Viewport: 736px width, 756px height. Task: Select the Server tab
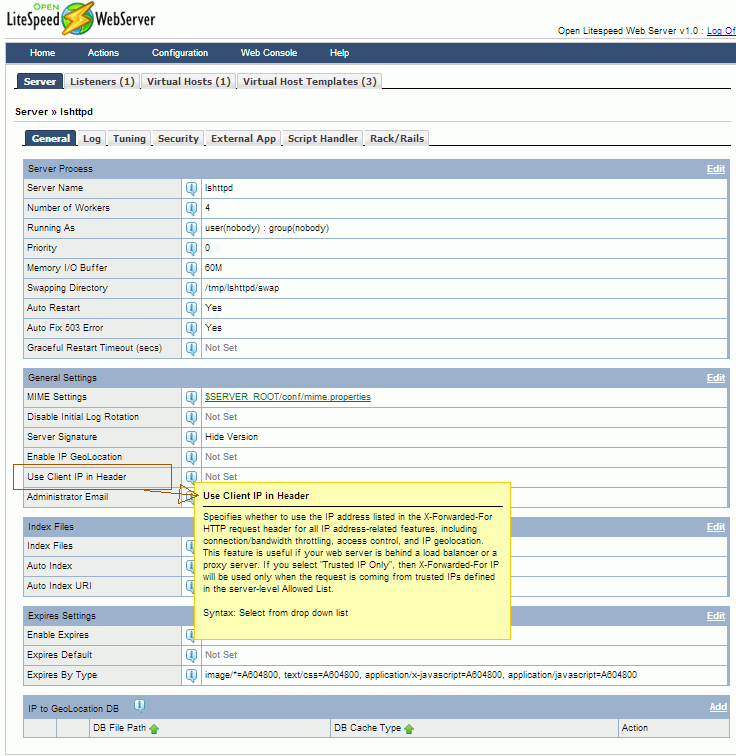coord(40,81)
